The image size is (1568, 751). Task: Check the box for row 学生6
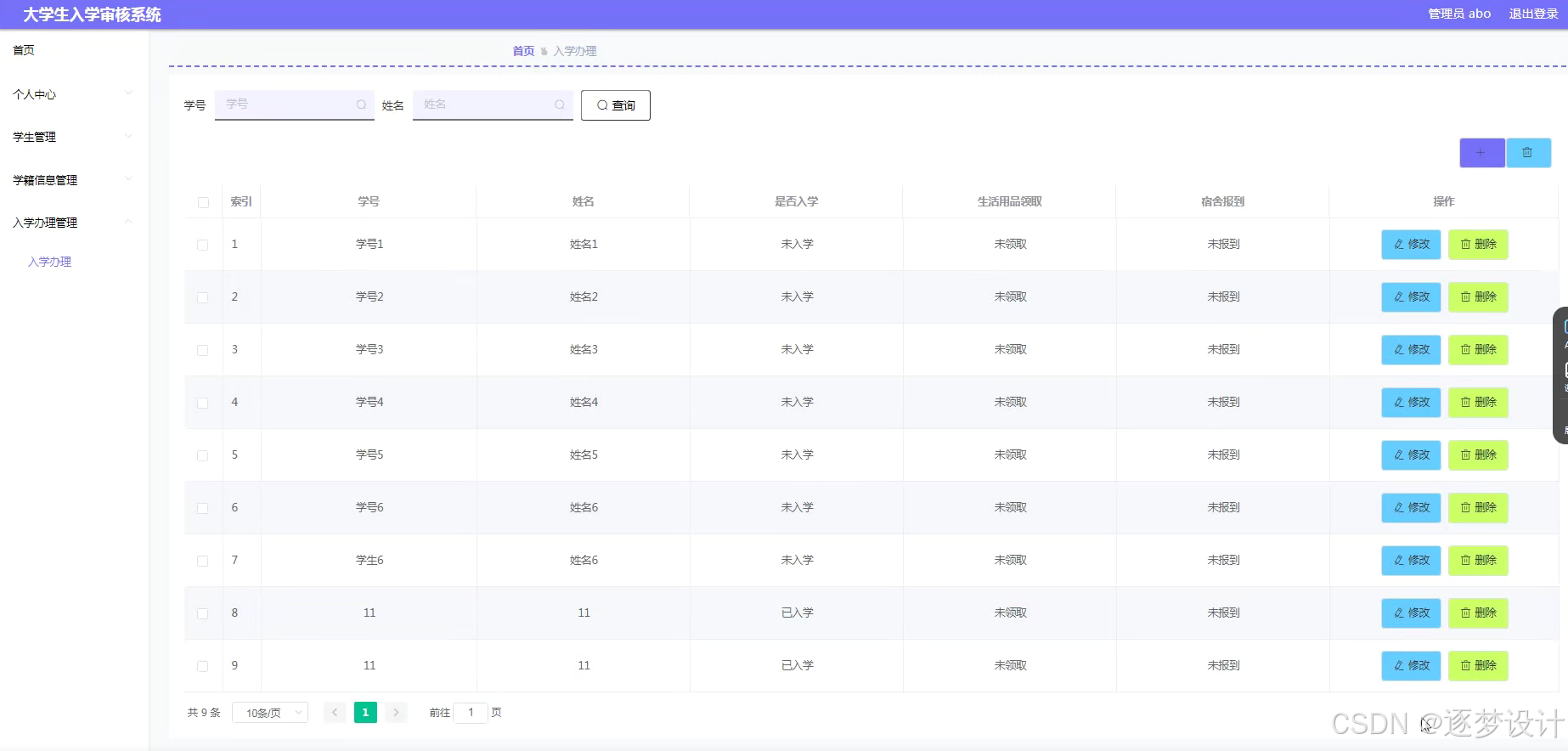click(203, 561)
